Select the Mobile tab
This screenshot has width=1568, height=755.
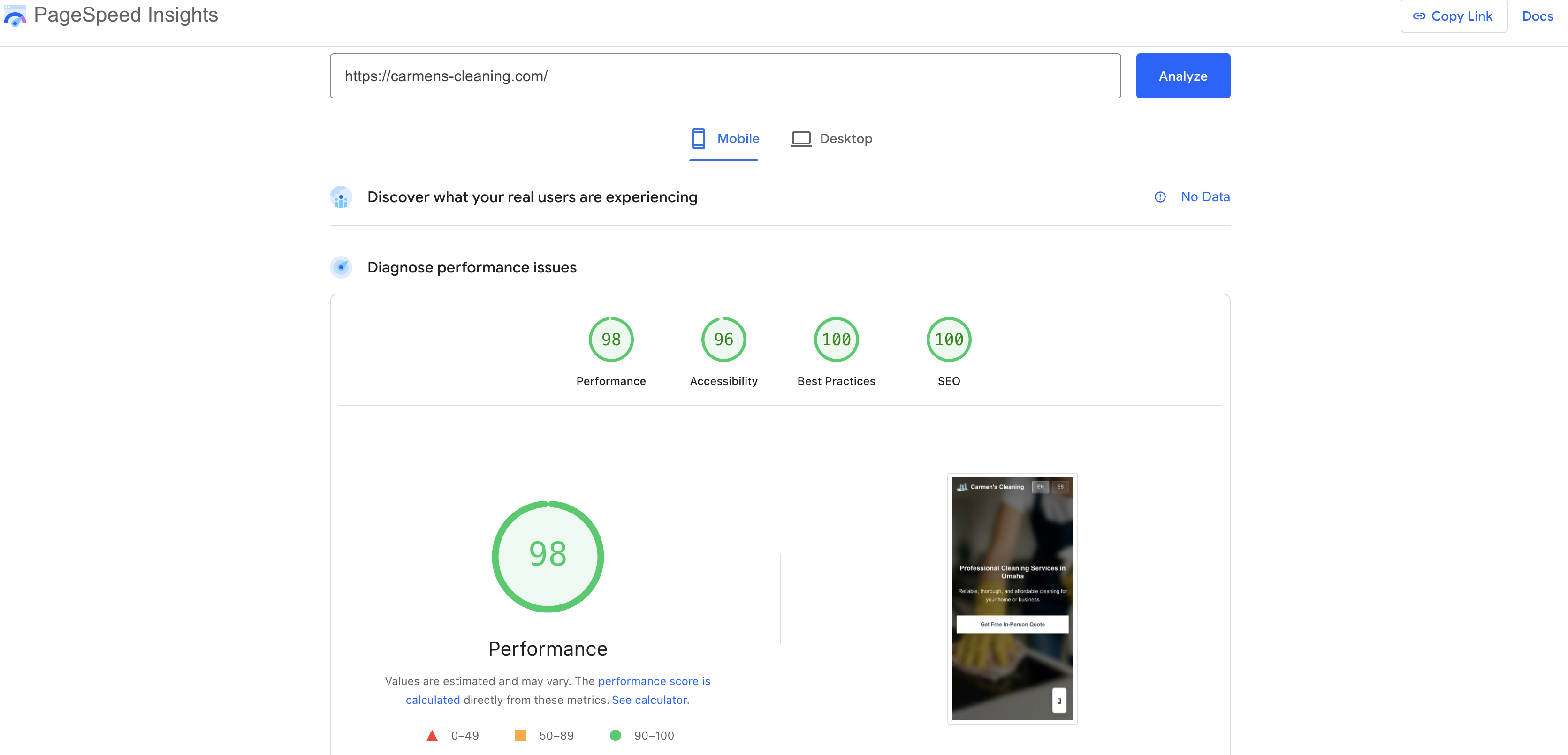point(738,138)
